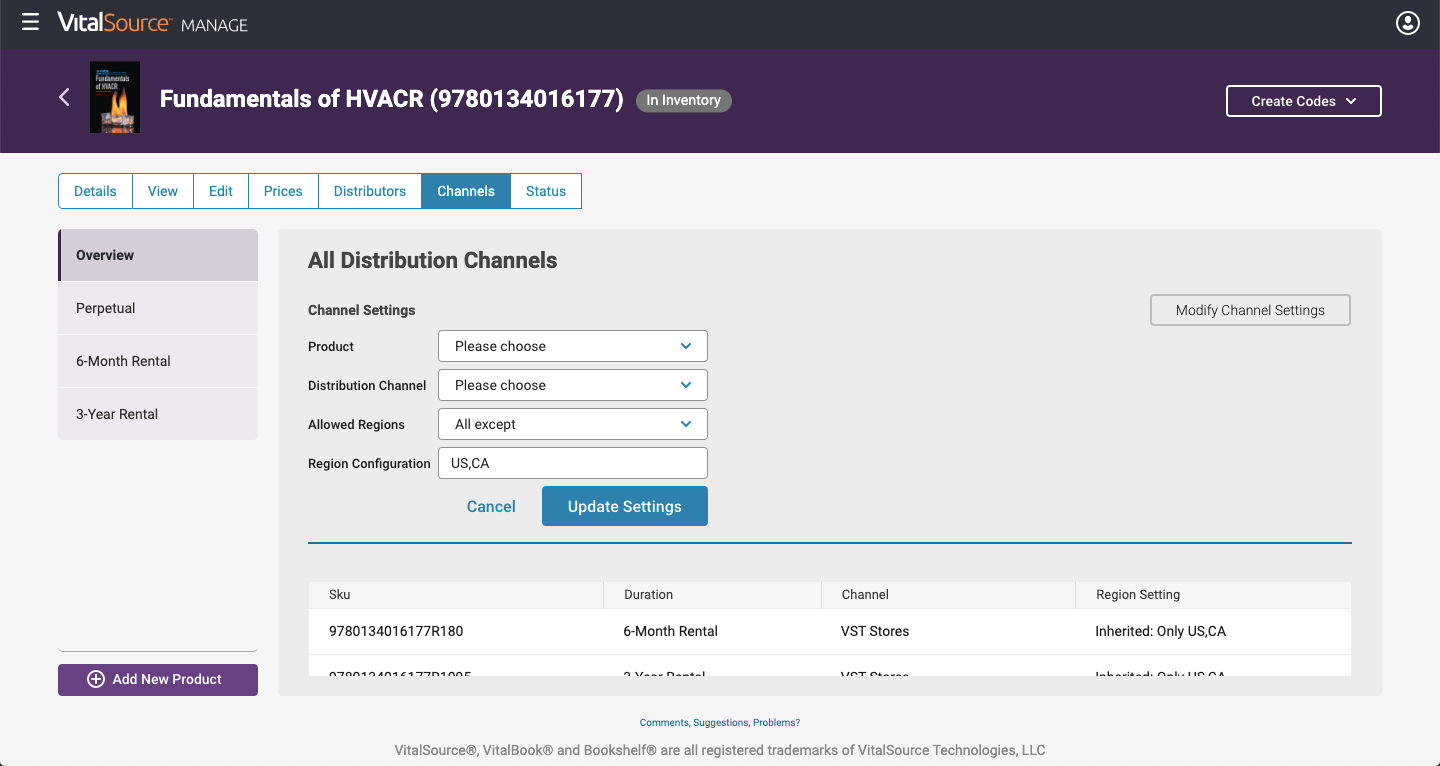Image resolution: width=1440 pixels, height=766 pixels.
Task: Click the Cancel link
Action: coord(491,507)
